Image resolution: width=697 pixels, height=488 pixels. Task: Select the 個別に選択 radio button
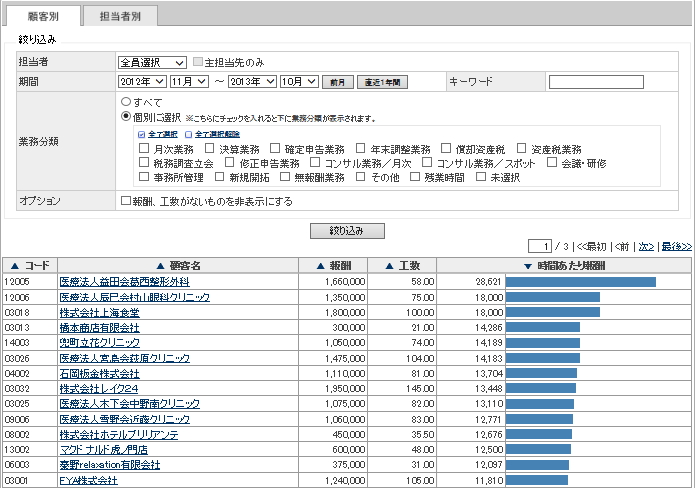(x=126, y=116)
